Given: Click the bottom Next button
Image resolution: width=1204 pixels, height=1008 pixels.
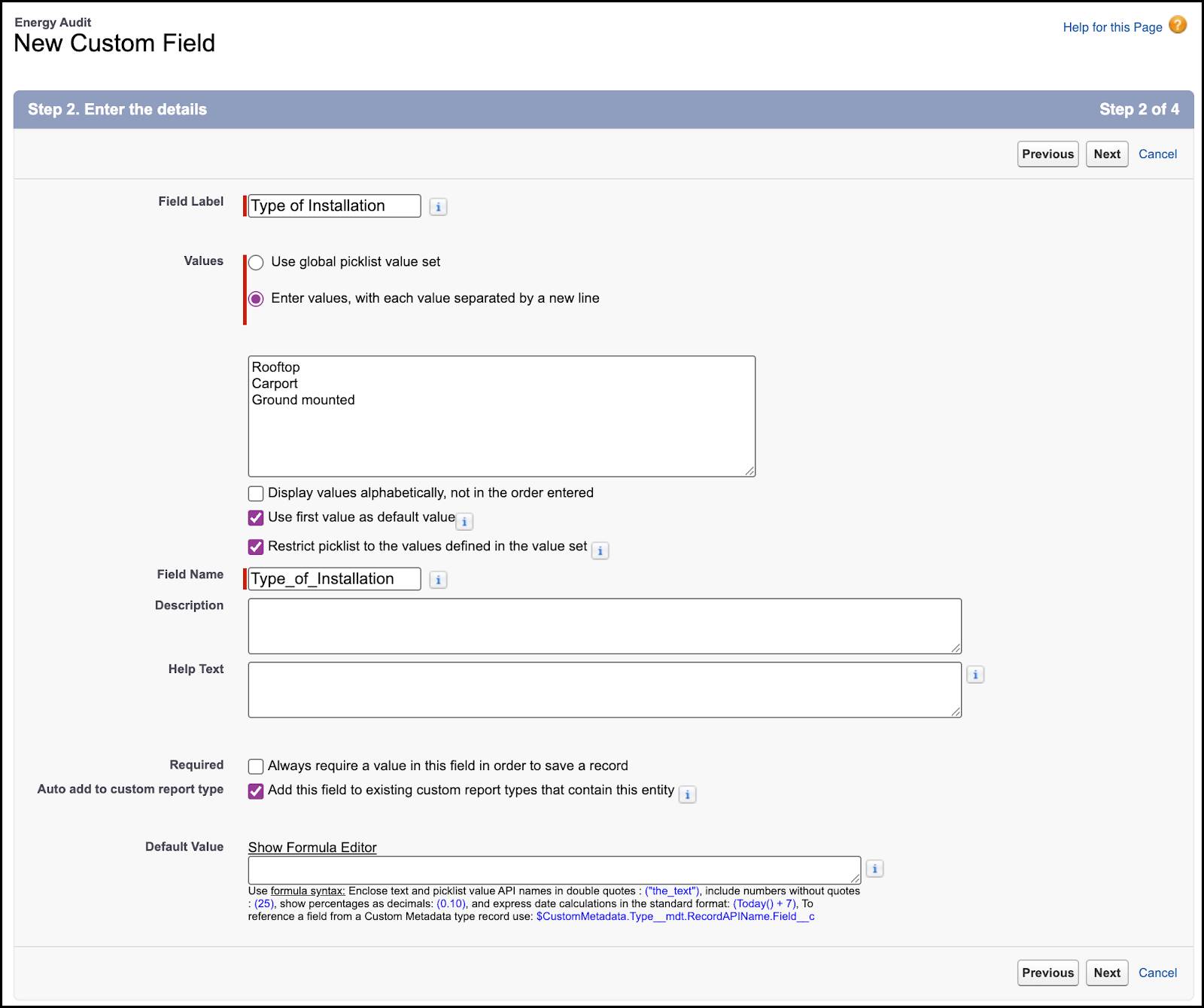Looking at the screenshot, I should click(x=1107, y=973).
